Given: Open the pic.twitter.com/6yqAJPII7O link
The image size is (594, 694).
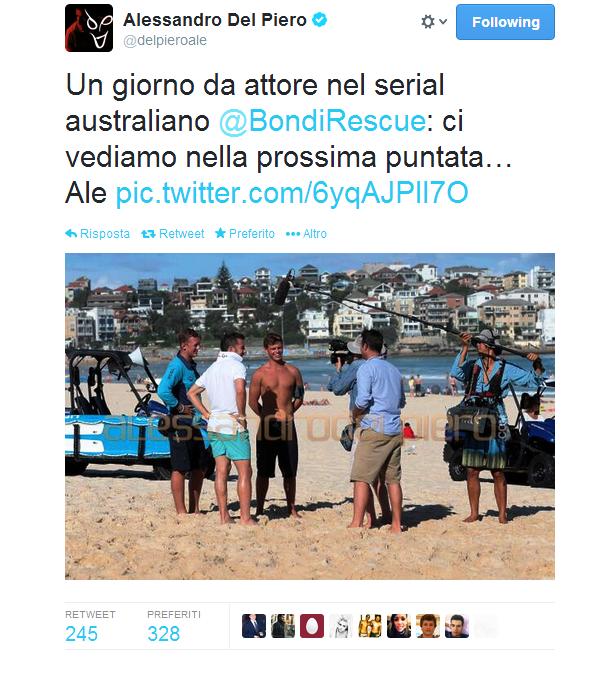Looking at the screenshot, I should pyautogui.click(x=292, y=193).
